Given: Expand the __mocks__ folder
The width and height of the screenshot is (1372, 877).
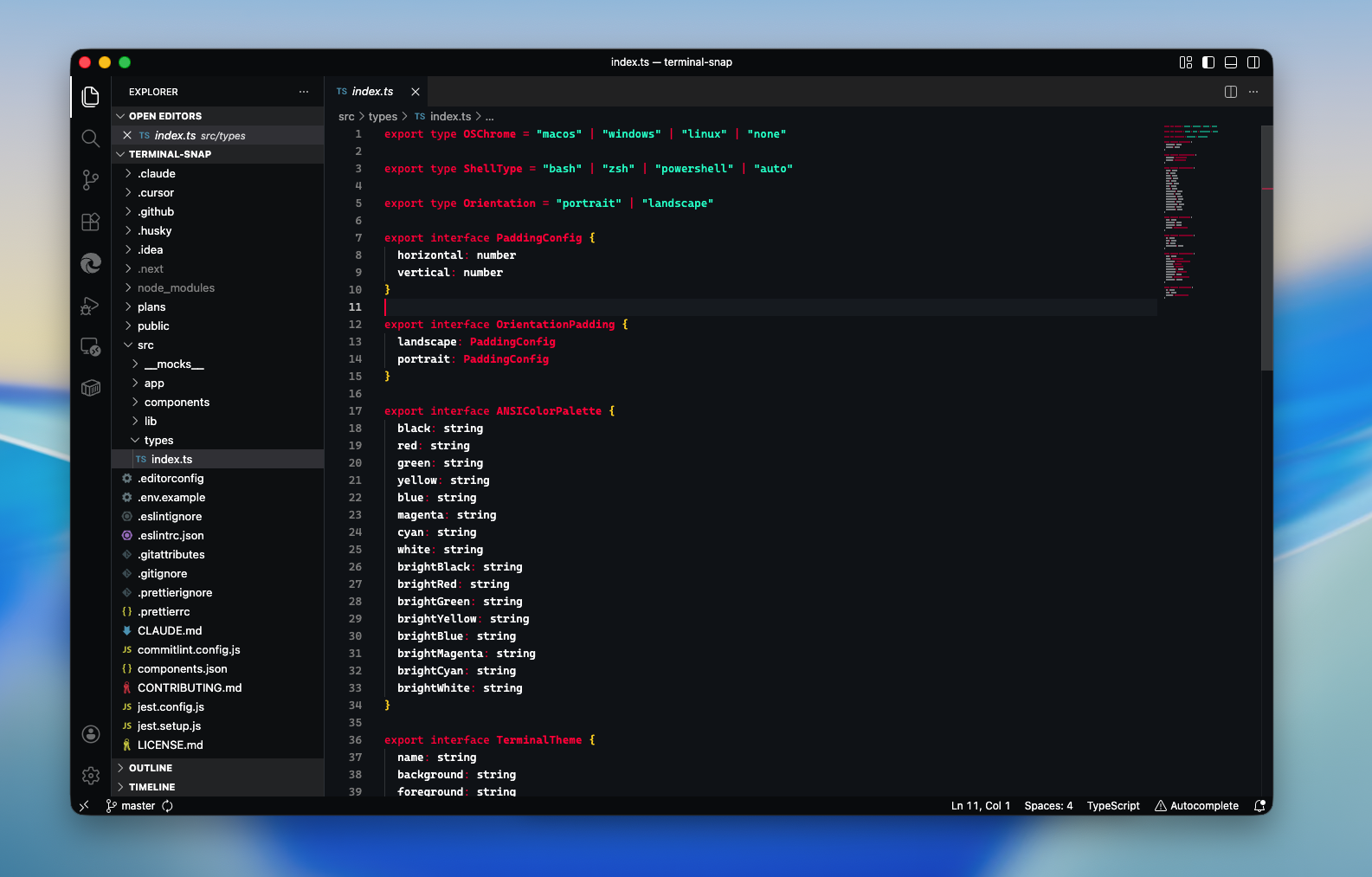Looking at the screenshot, I should (218, 364).
